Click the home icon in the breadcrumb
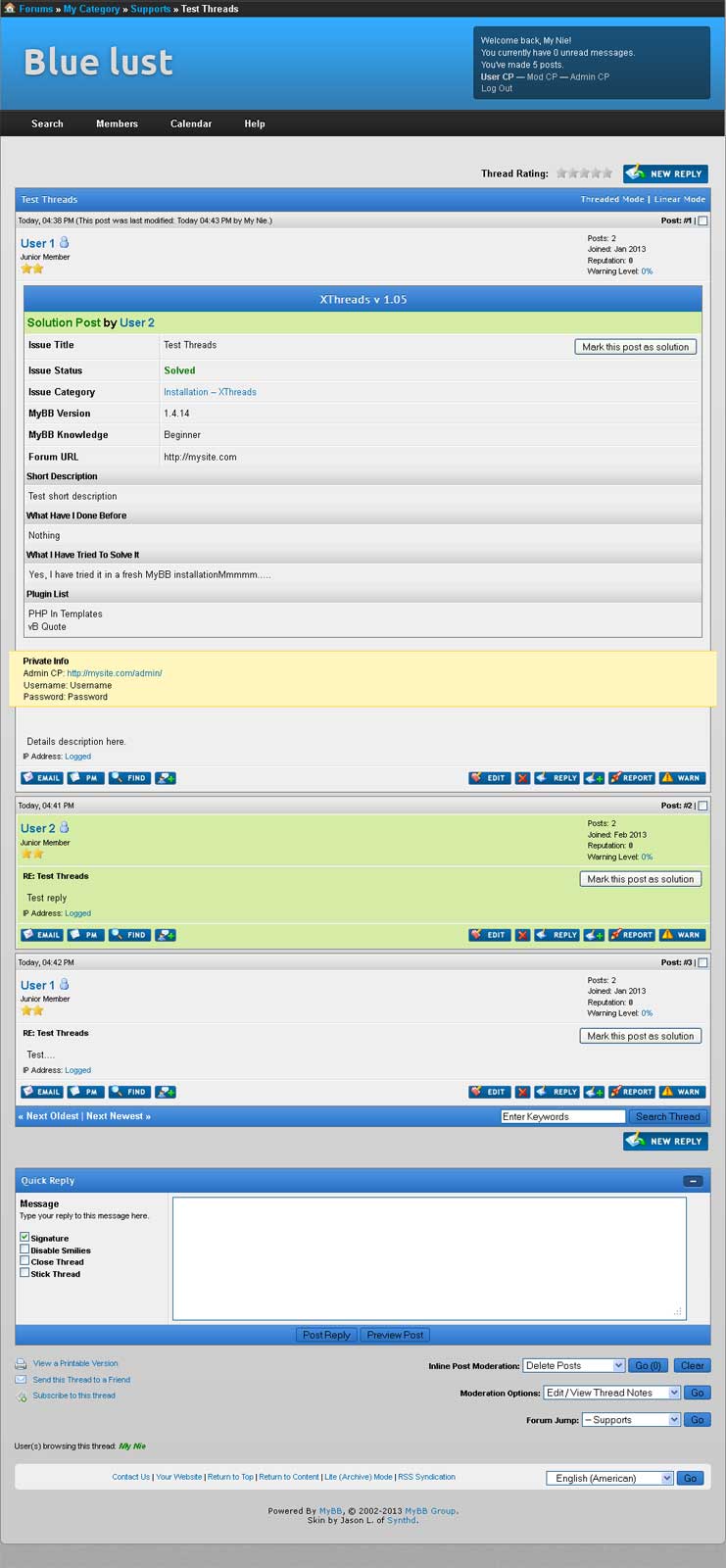Screen dimensions: 726x1568 10,8
